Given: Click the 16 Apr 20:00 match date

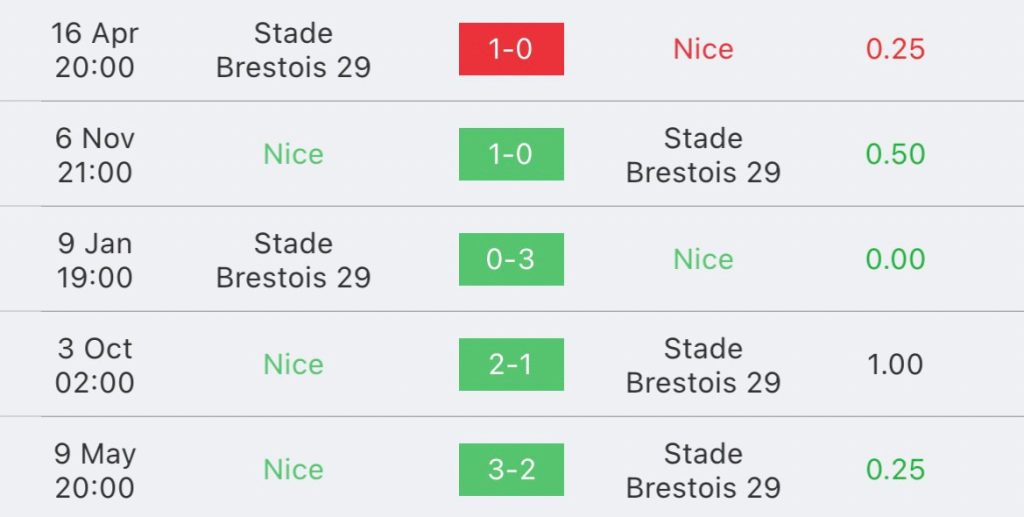Looking at the screenshot, I should 94,50.
